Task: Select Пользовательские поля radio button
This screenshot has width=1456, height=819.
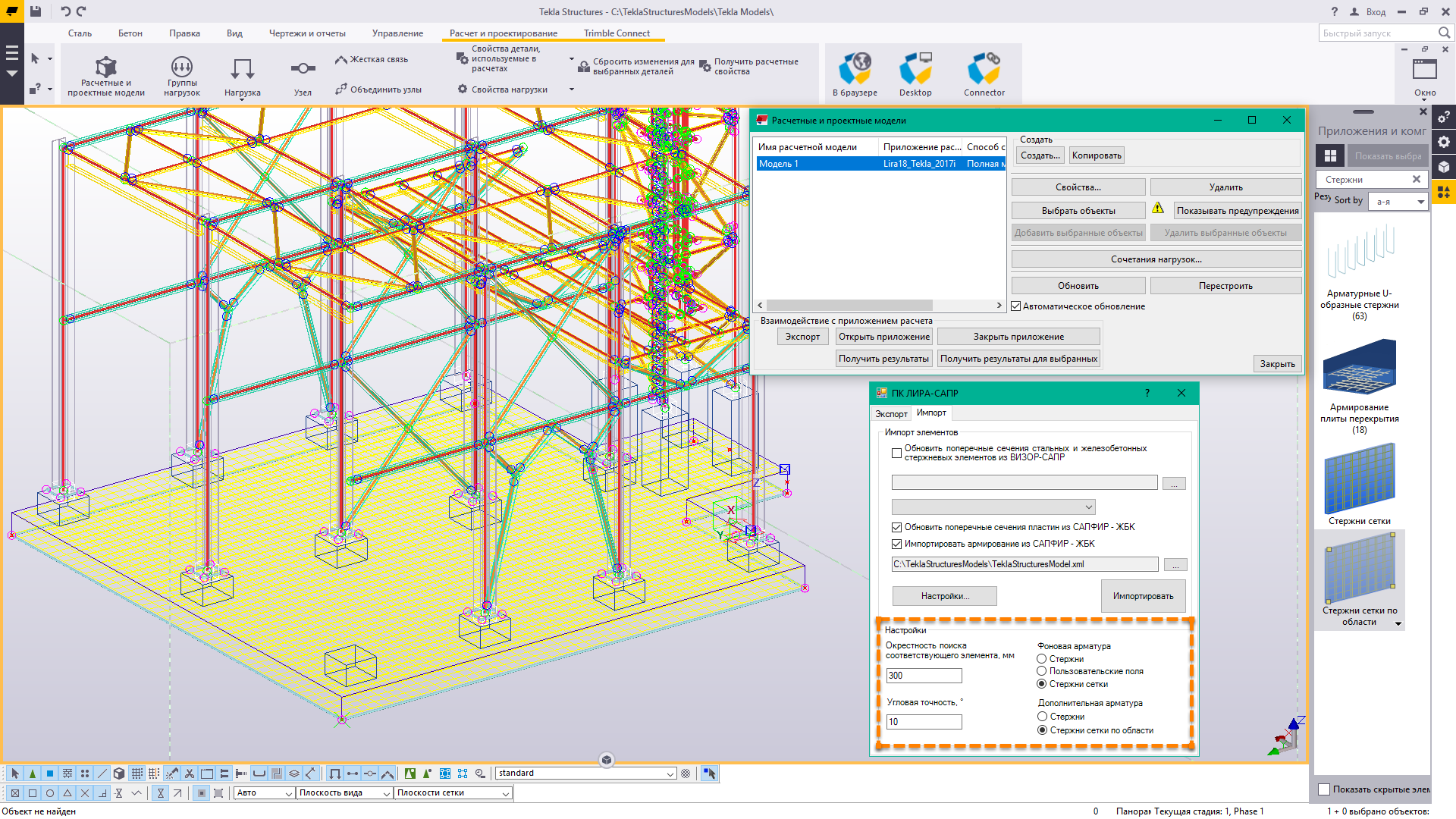Action: tap(1042, 671)
